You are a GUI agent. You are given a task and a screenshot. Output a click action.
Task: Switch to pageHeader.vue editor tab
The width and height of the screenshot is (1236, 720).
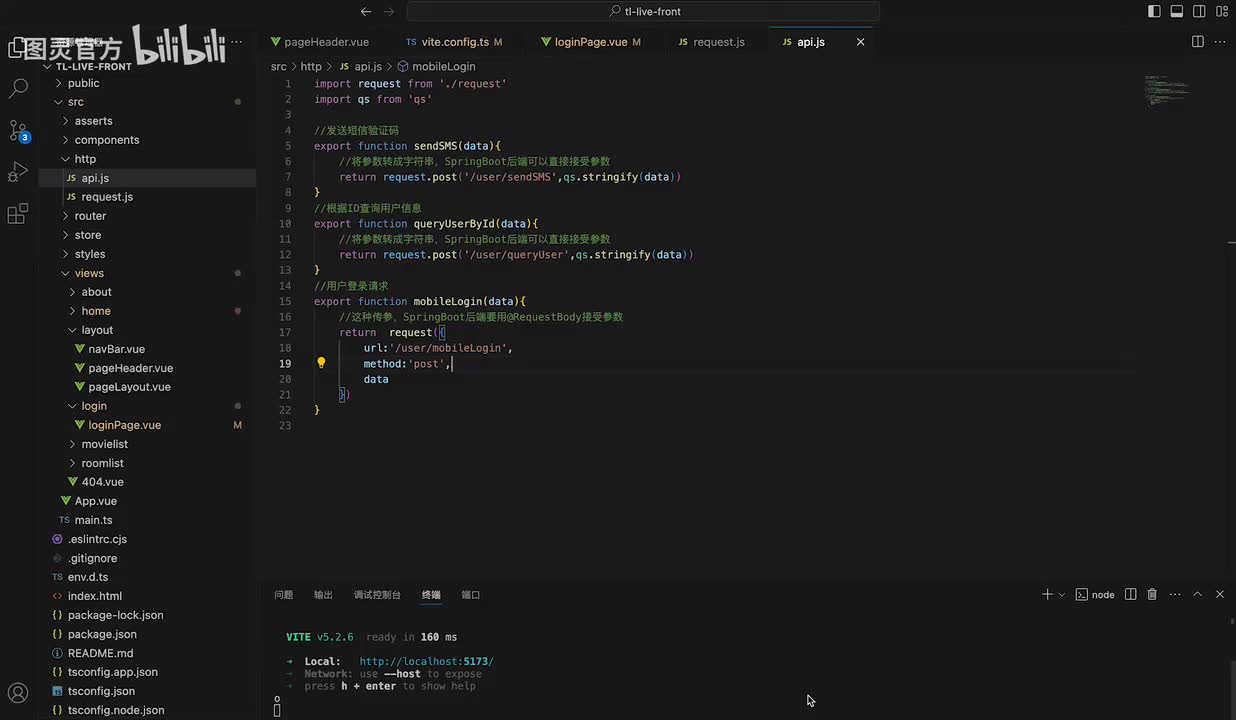320,42
